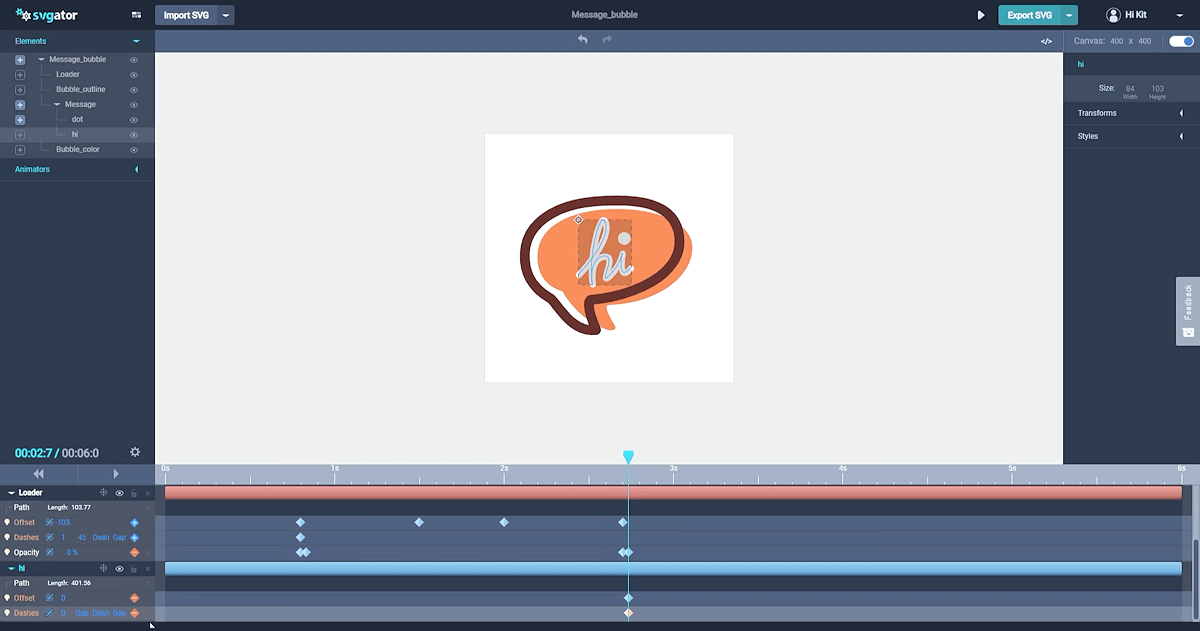This screenshot has width=1200, height=631.
Task: Open the Export SVG dropdown arrow
Action: click(1071, 16)
